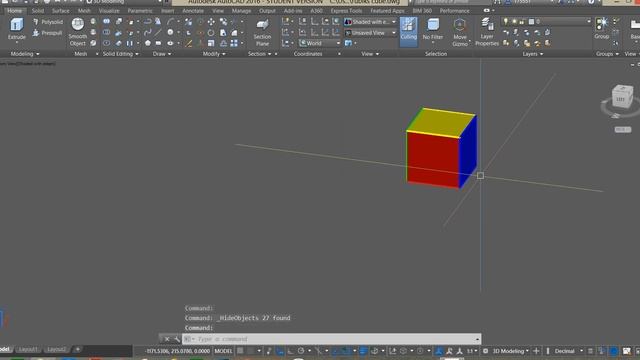Open the layer name dropdown

tap(588, 22)
